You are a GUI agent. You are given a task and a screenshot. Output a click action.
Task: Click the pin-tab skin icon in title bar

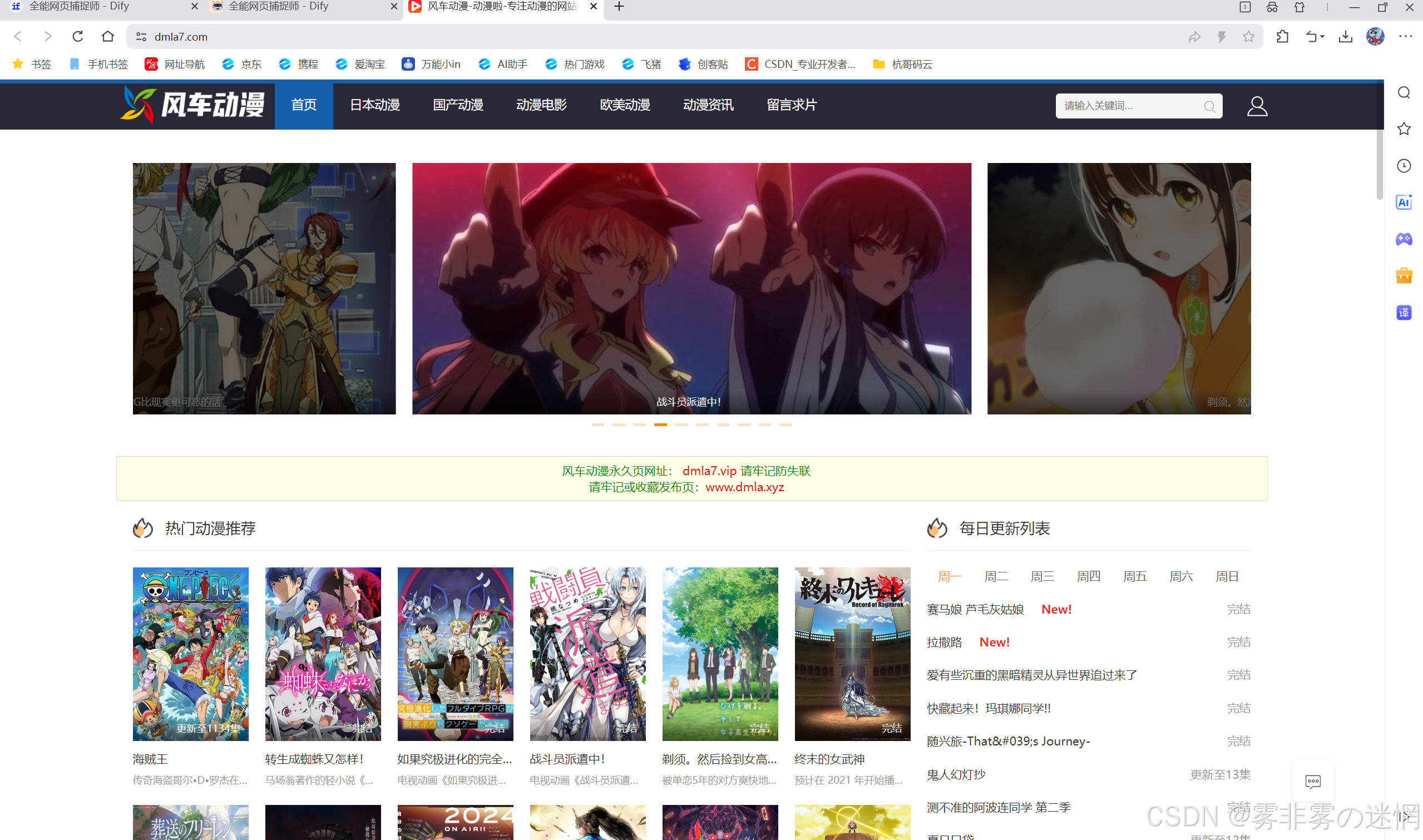point(1300,7)
